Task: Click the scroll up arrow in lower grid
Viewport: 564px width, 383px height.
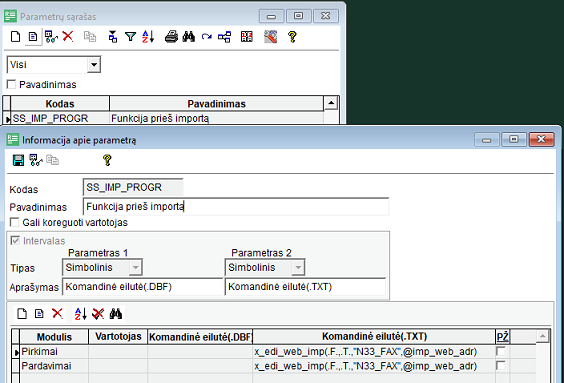Action: (x=542, y=336)
